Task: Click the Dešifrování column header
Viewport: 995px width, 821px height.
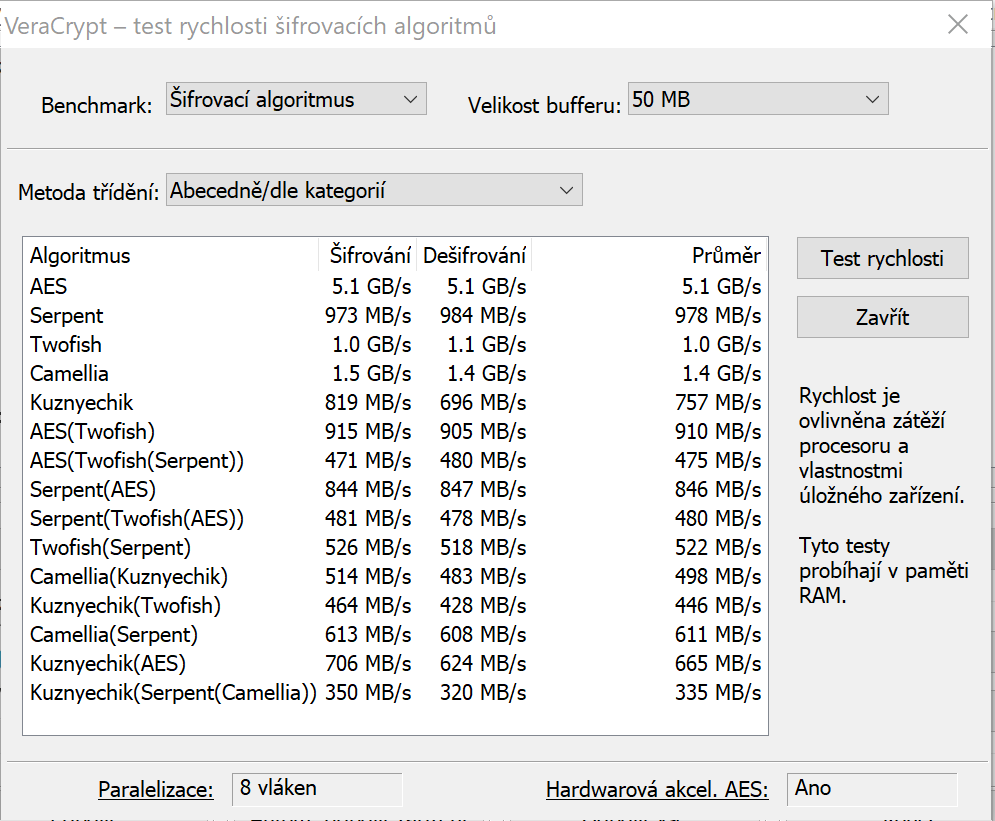Action: pos(474,256)
